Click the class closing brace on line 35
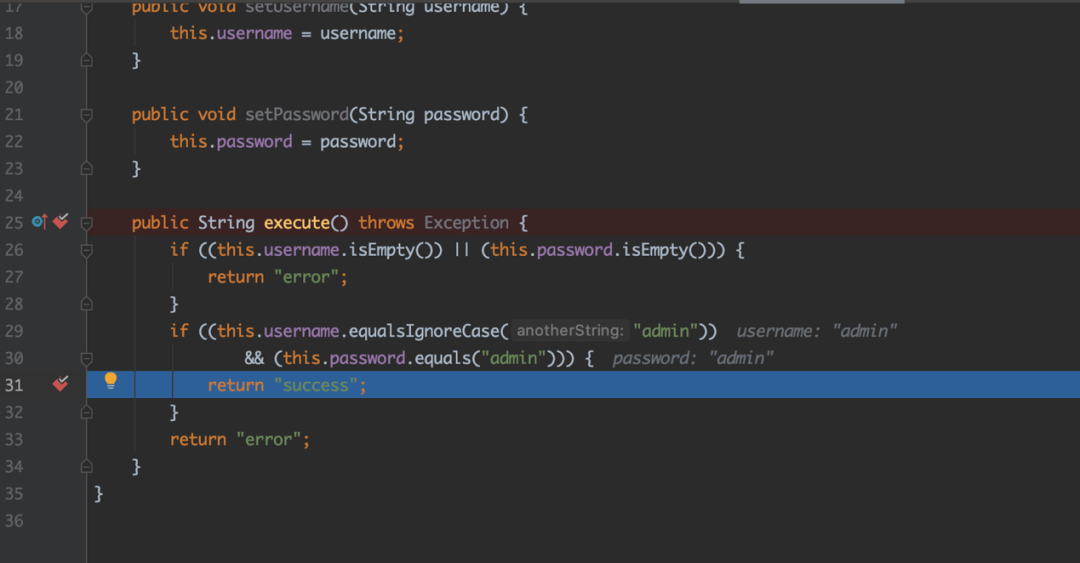 pyautogui.click(x=98, y=493)
